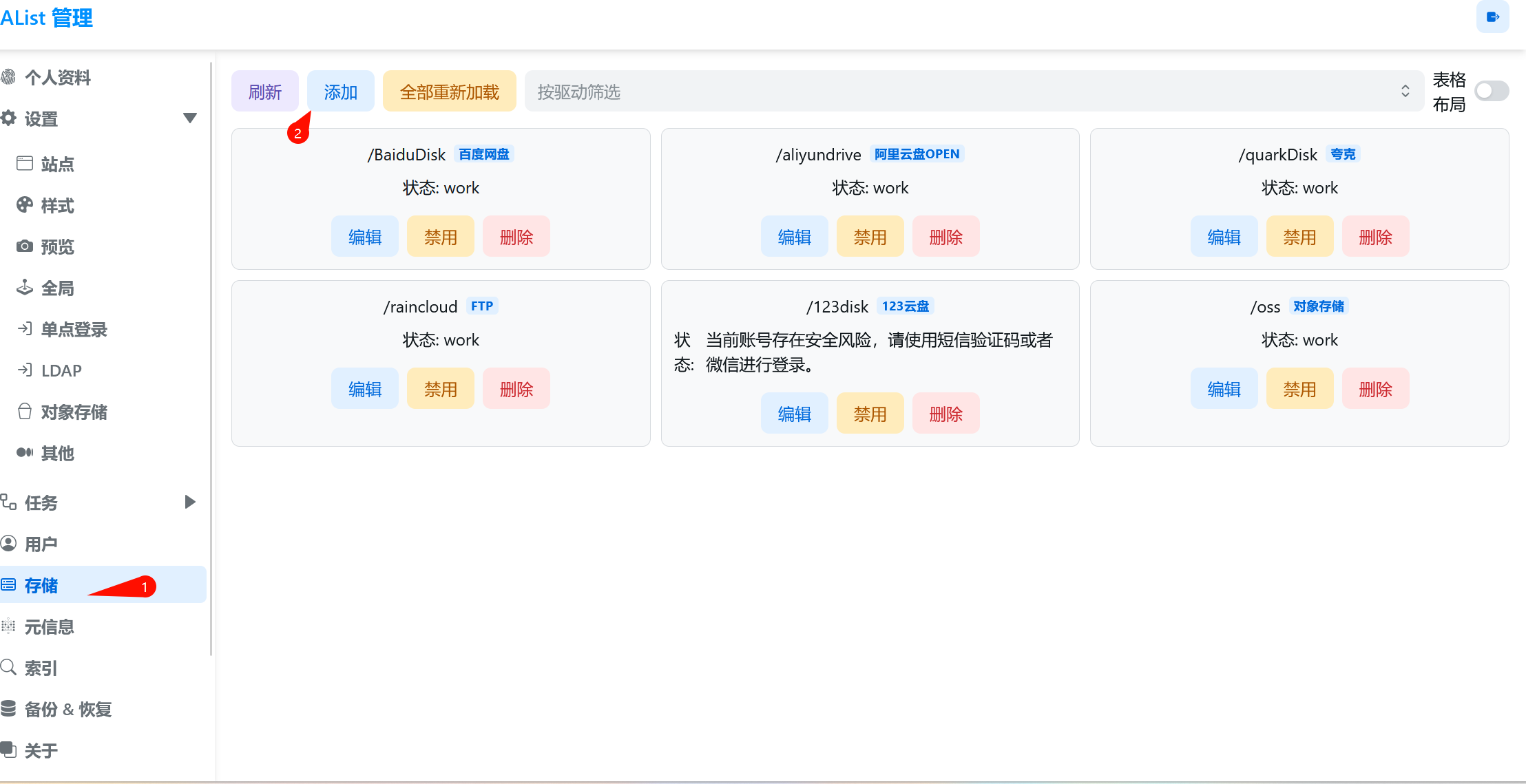Image resolution: width=1526 pixels, height=784 pixels.
Task: Delete the /123disk storage
Action: click(x=946, y=414)
